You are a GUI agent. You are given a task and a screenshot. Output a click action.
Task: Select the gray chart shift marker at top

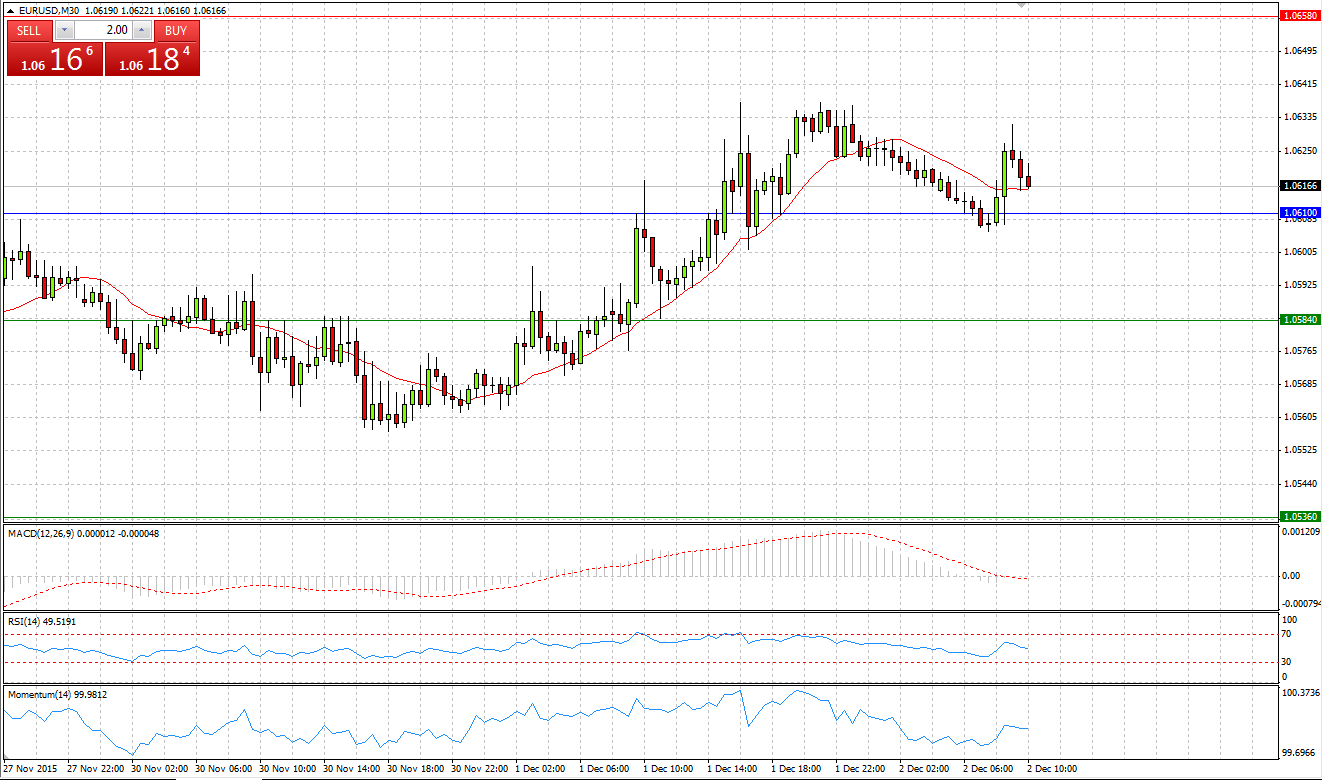[x=1021, y=6]
